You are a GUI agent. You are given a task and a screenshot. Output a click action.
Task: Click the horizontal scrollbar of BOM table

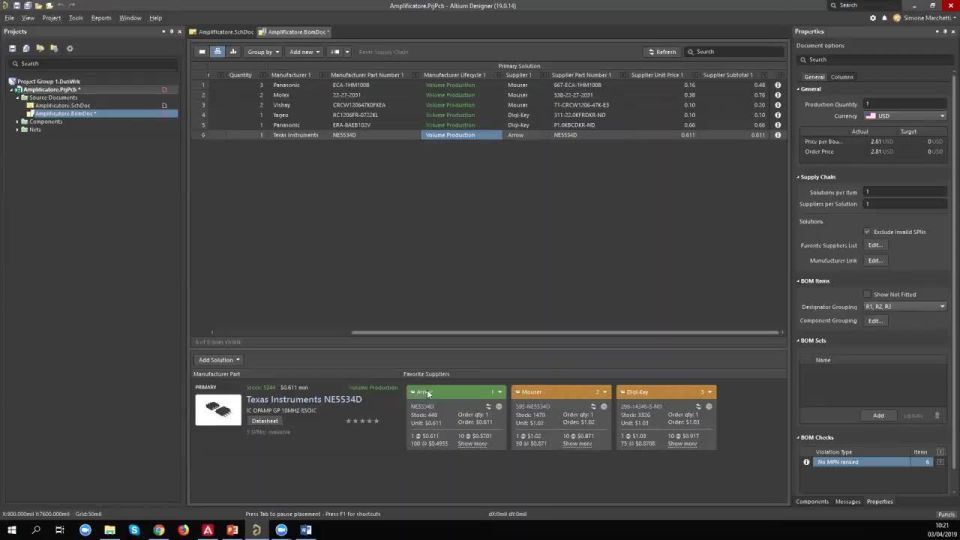[x=565, y=332]
